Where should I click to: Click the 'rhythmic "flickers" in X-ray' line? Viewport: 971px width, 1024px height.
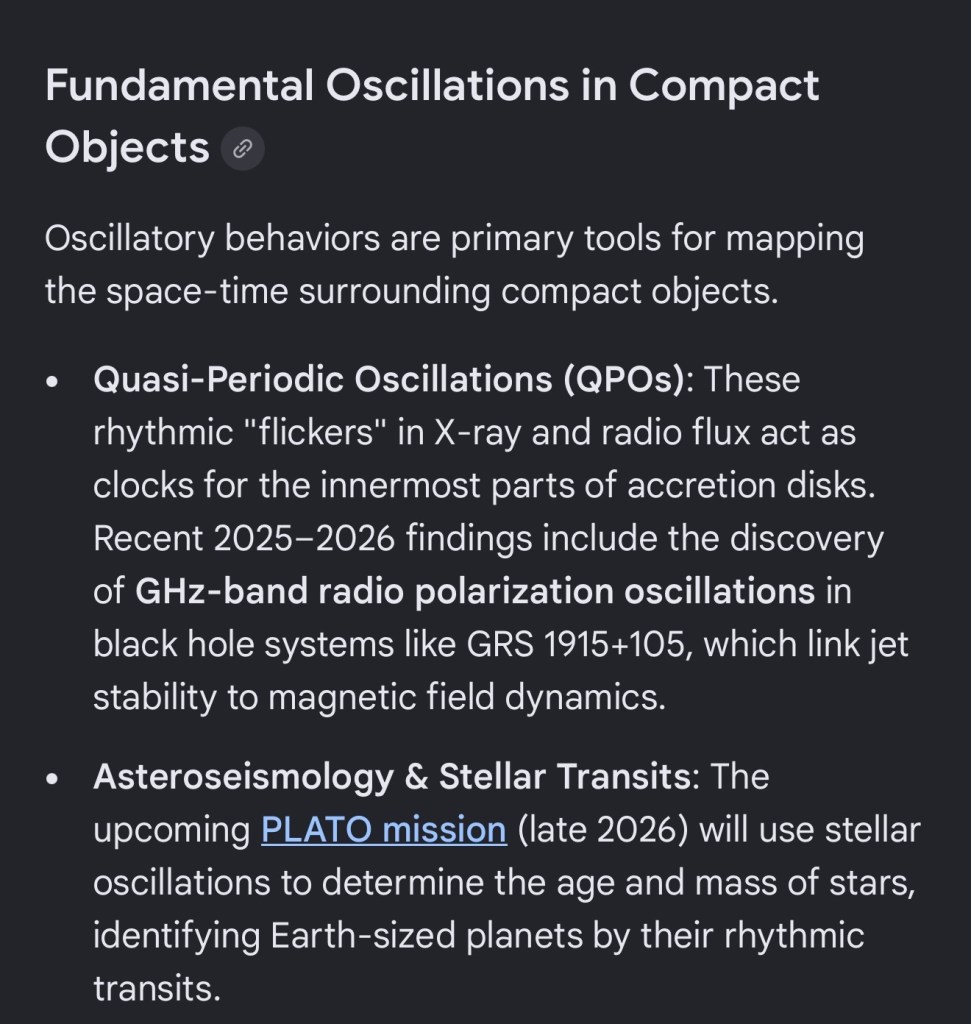pyautogui.click(x=474, y=433)
